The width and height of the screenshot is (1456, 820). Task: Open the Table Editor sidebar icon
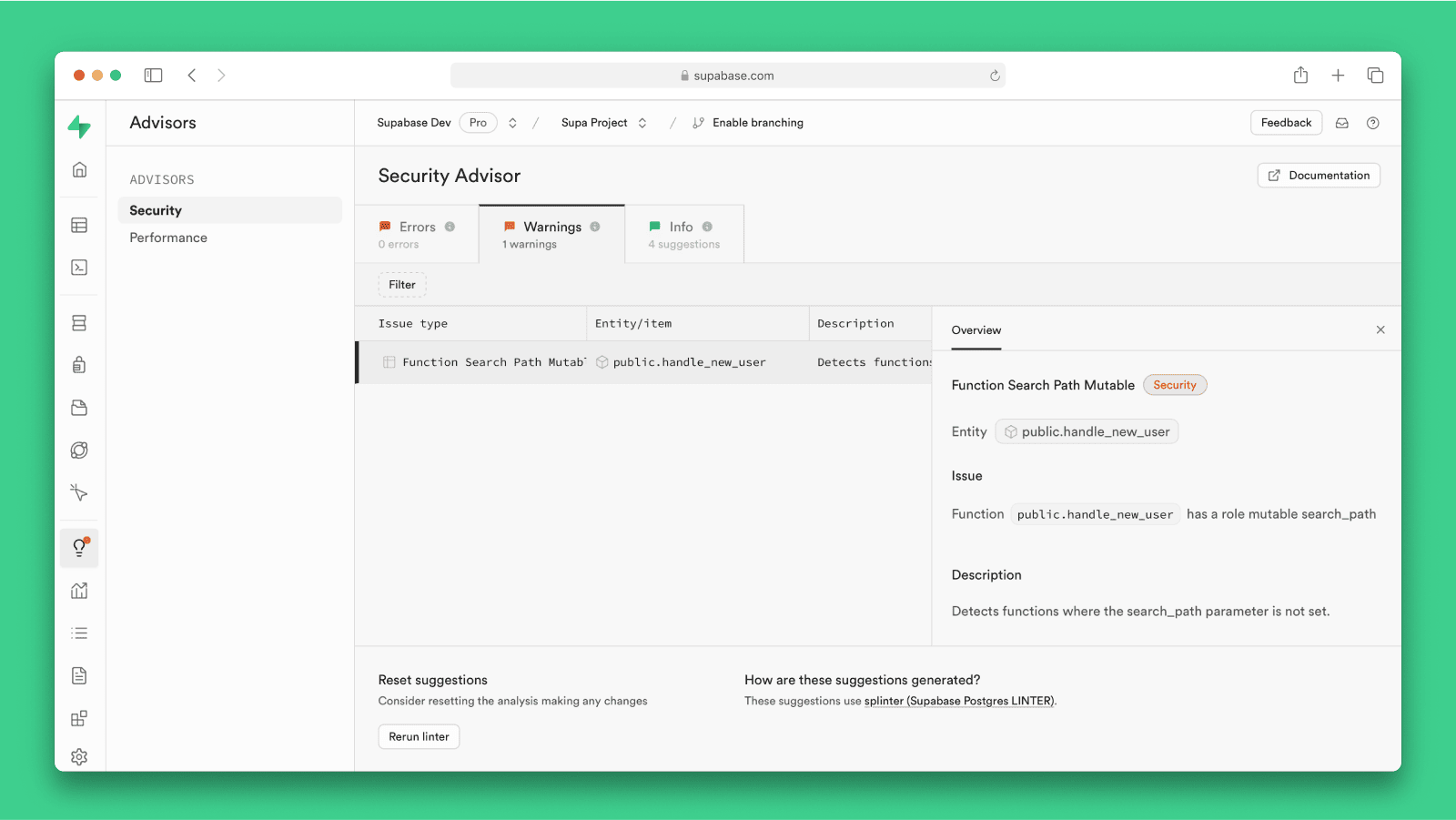click(79, 226)
